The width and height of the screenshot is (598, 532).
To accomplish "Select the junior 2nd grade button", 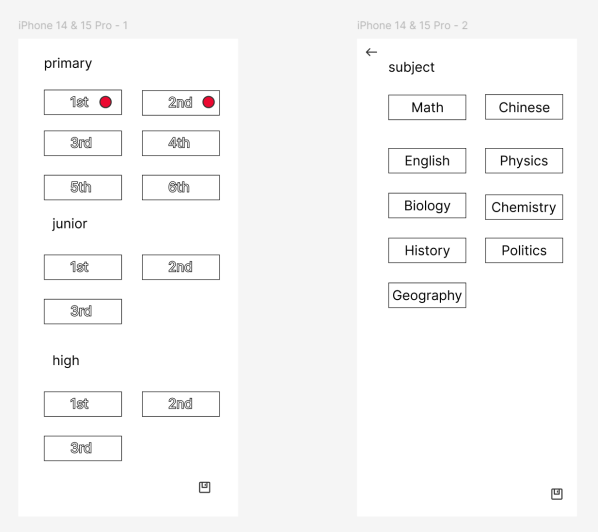I will click(x=181, y=267).
